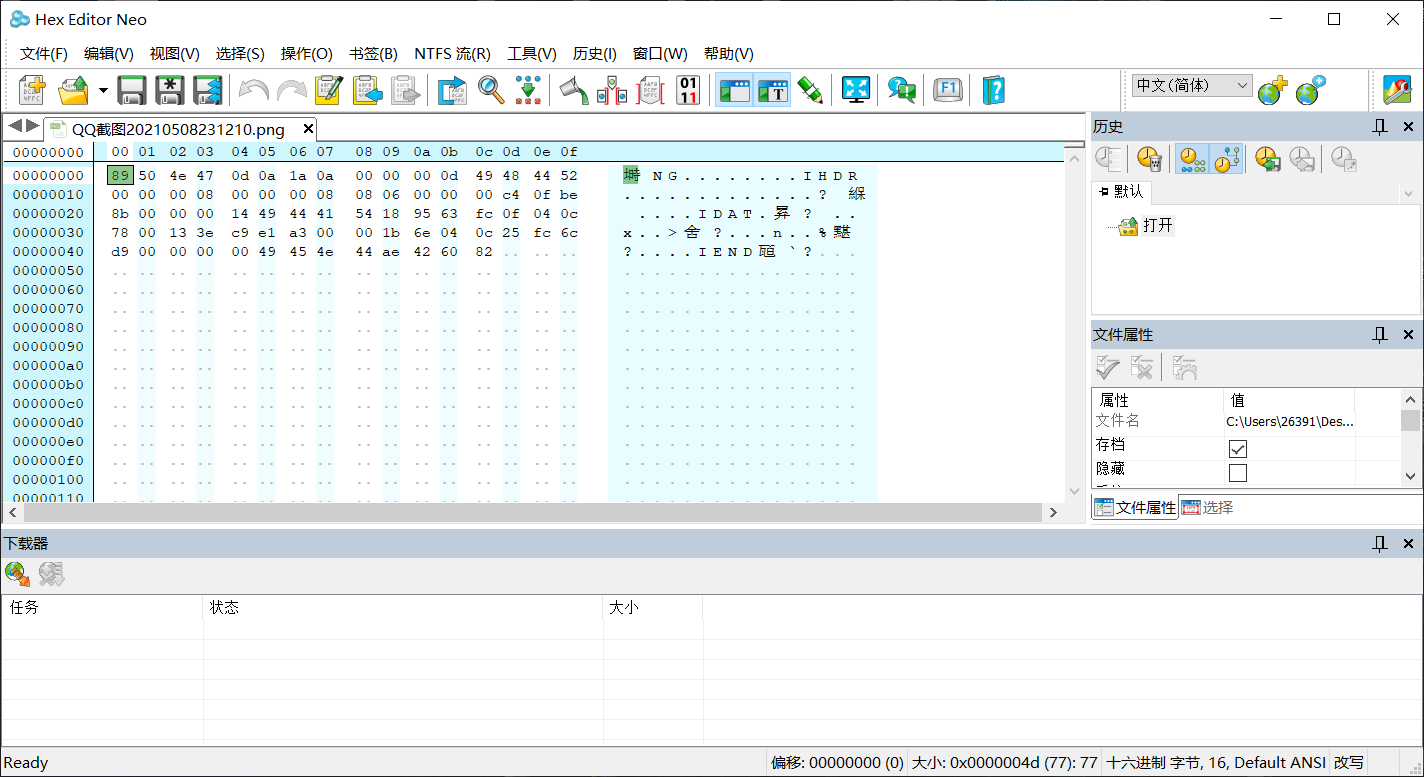Image resolution: width=1424 pixels, height=777 pixels.
Task: Select hex byte 89 at offset 00000000
Action: pyautogui.click(x=120, y=176)
